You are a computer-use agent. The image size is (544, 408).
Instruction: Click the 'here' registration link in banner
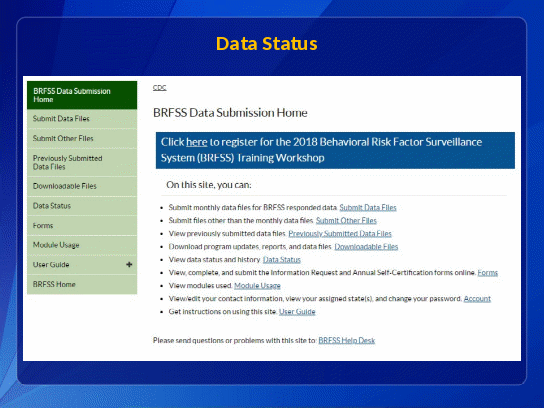196,142
